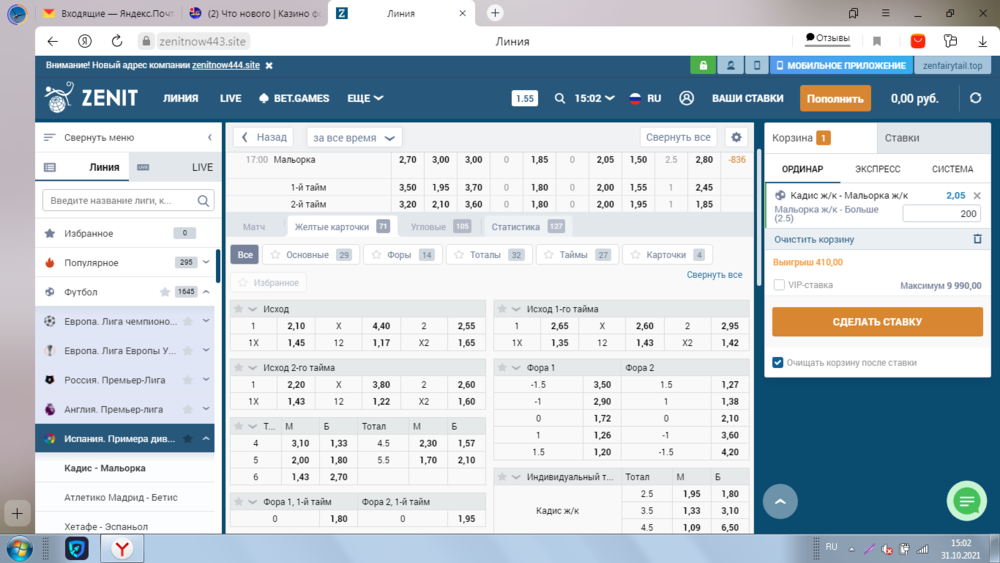This screenshot has width=1000, height=563.
Task: Switch to the Статистика tab
Action: pos(527,226)
